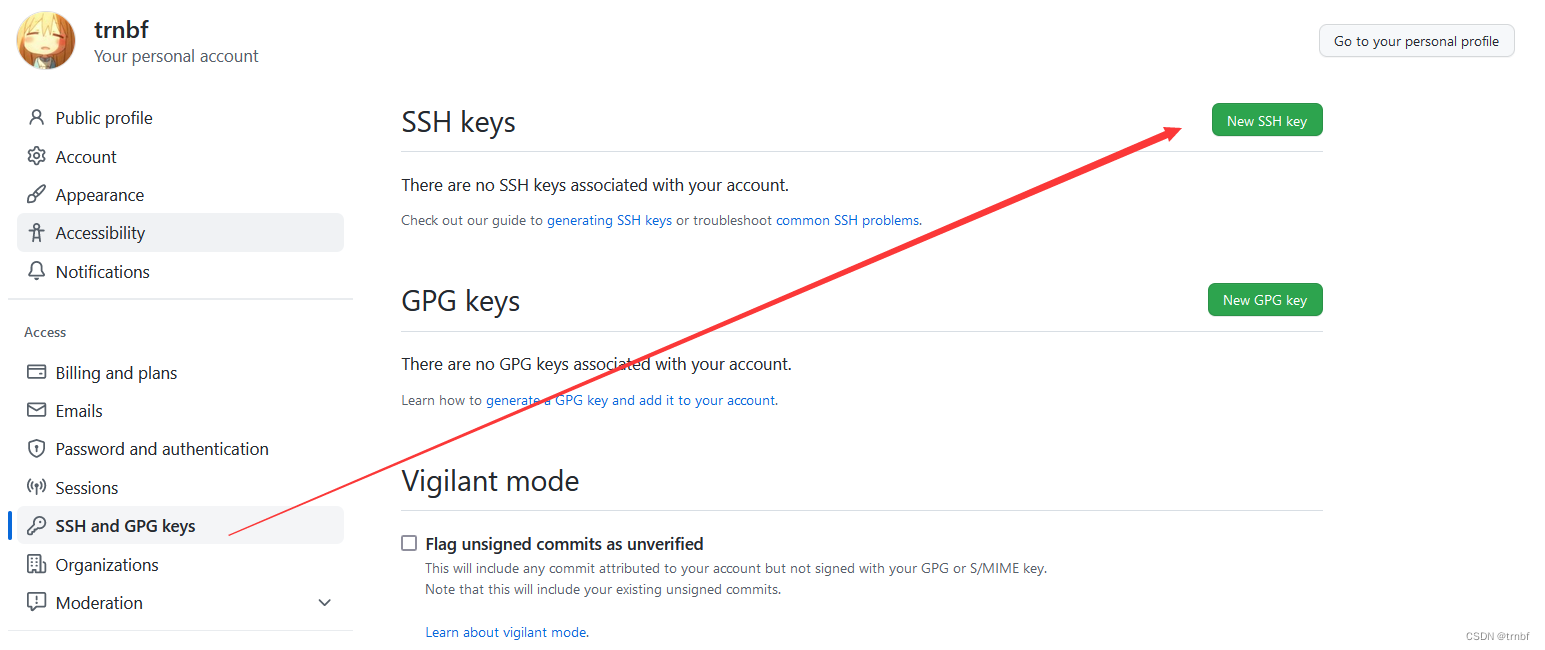Click the Notifications bell icon
The width and height of the screenshot is (1545, 650).
(37, 272)
